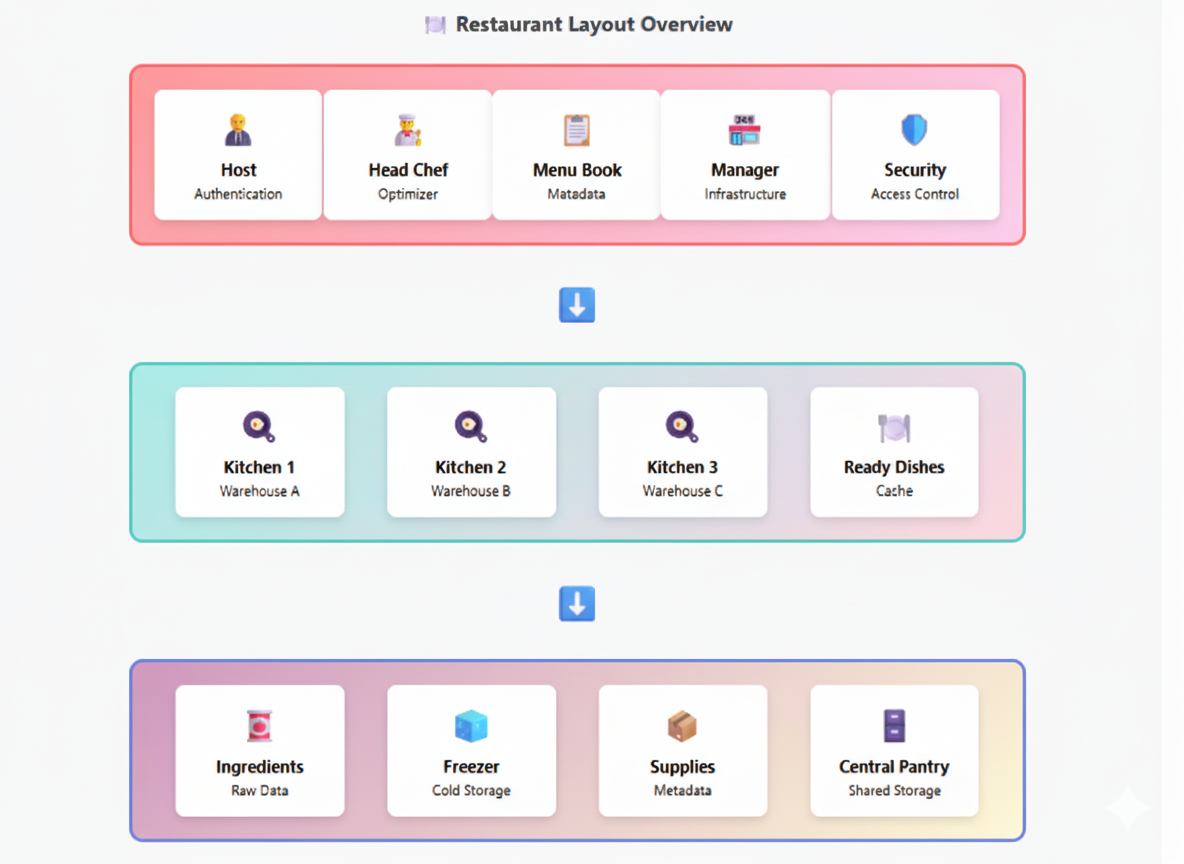
Task: Click the Kitchen 3 frying pan icon
Action: click(x=682, y=427)
